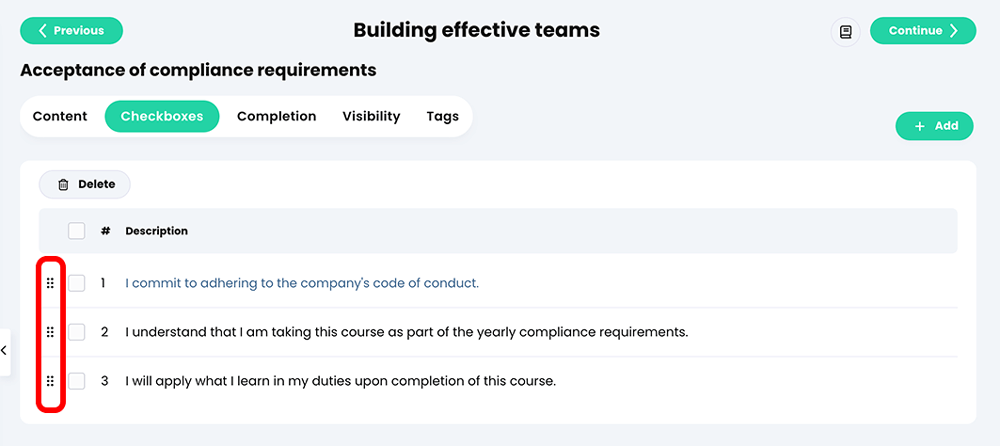Click the yearly compliance requirements description

click(x=407, y=332)
